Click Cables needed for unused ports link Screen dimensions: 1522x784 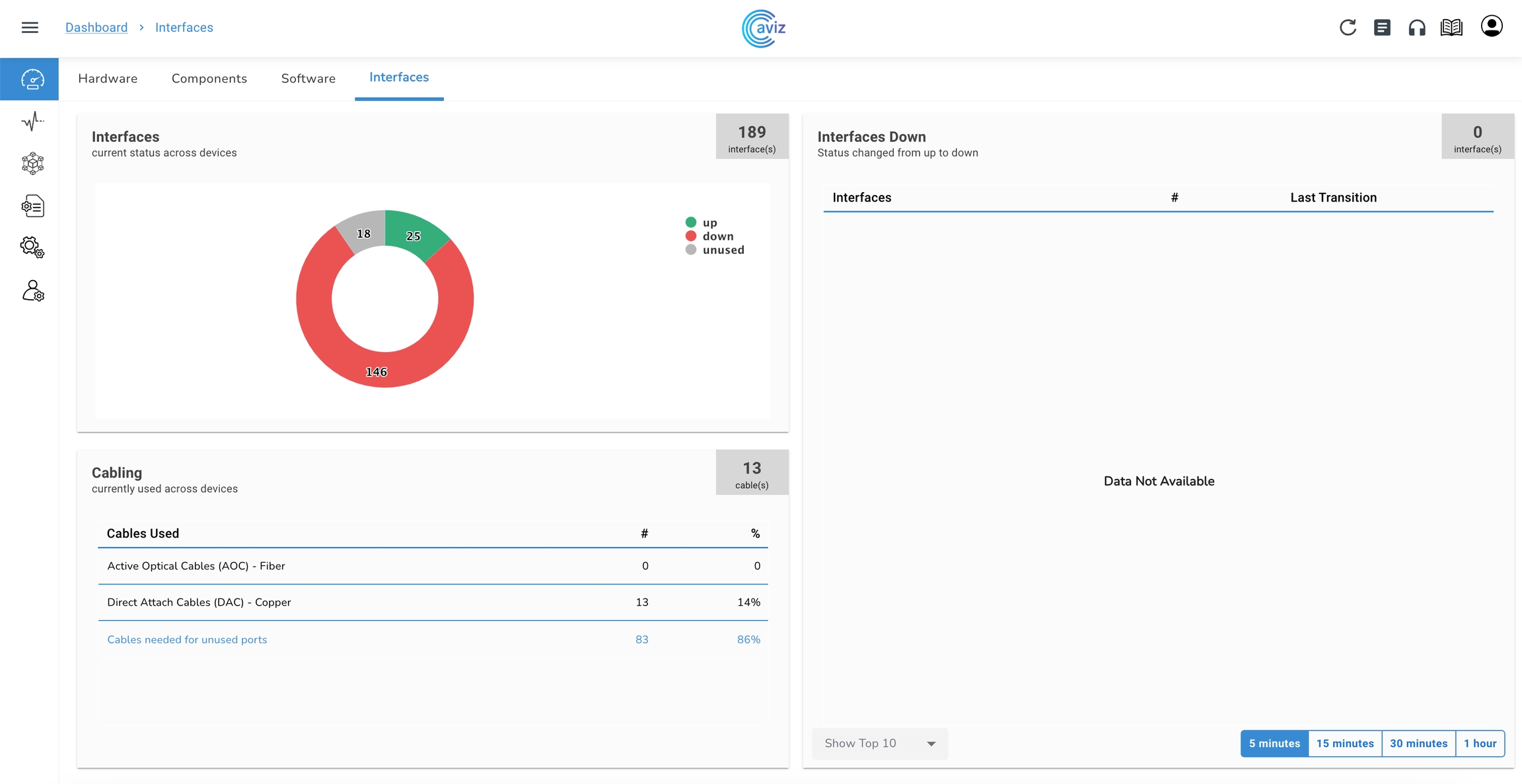187,639
